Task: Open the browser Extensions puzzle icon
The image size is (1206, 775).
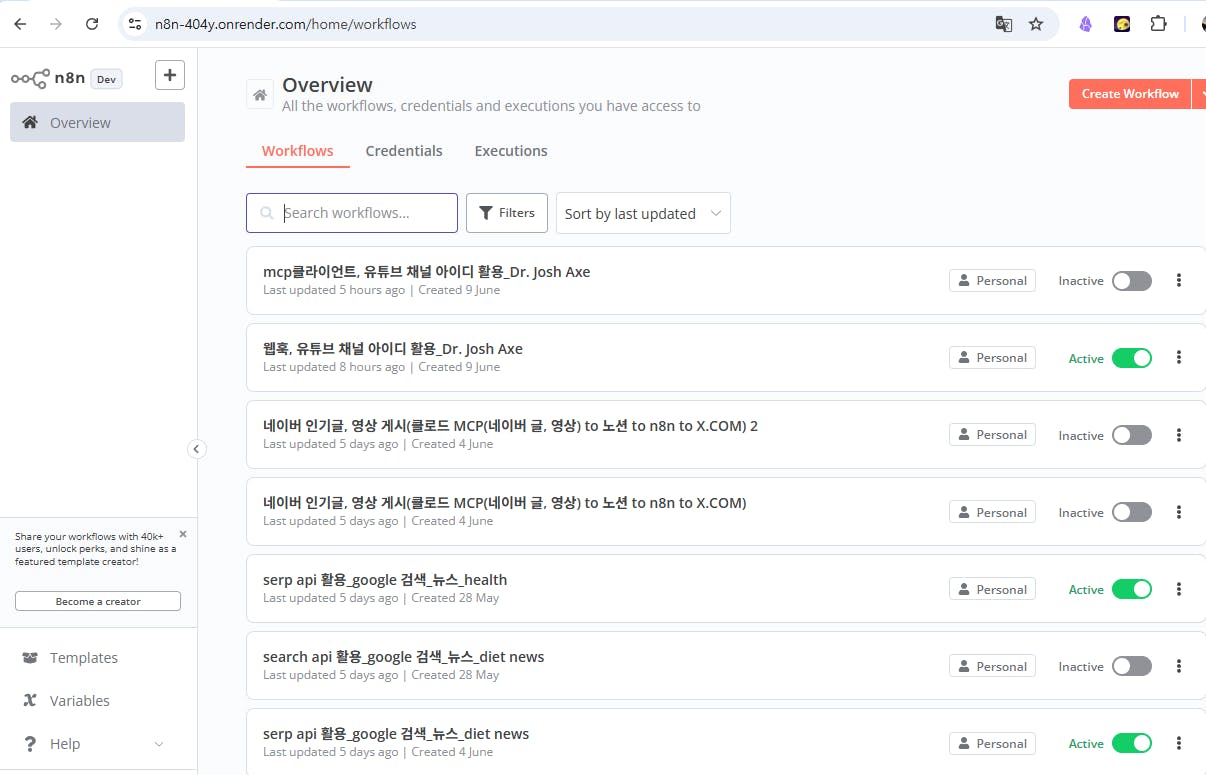Action: click(x=1158, y=24)
